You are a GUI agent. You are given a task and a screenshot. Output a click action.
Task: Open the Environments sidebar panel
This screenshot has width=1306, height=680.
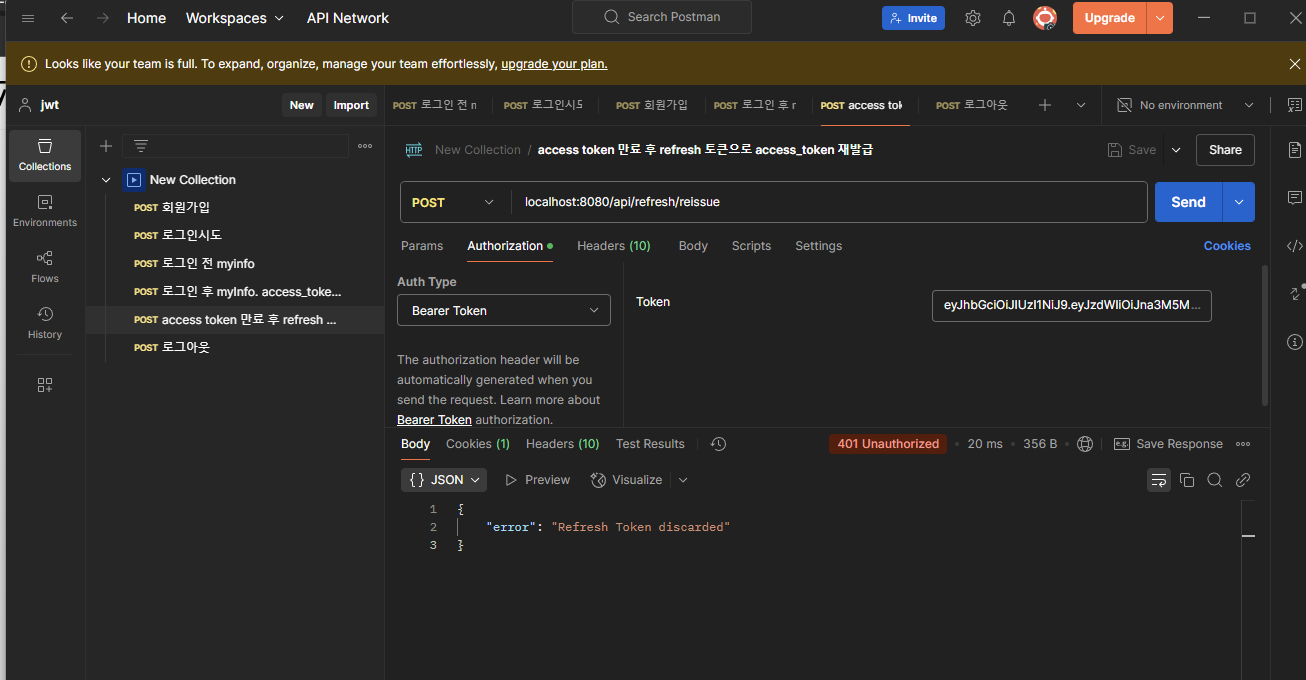[x=45, y=211]
